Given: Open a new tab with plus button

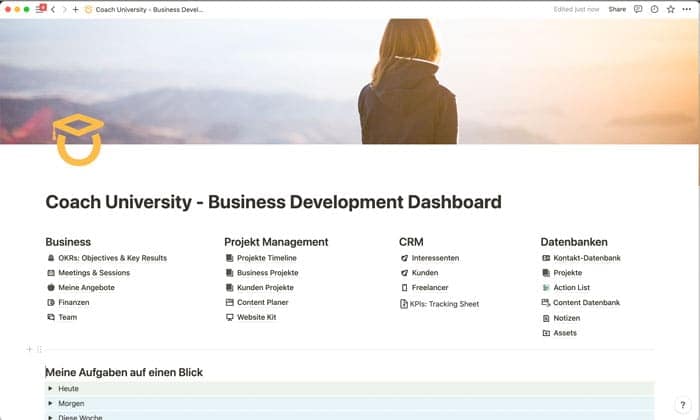Looking at the screenshot, I should 75,9.
